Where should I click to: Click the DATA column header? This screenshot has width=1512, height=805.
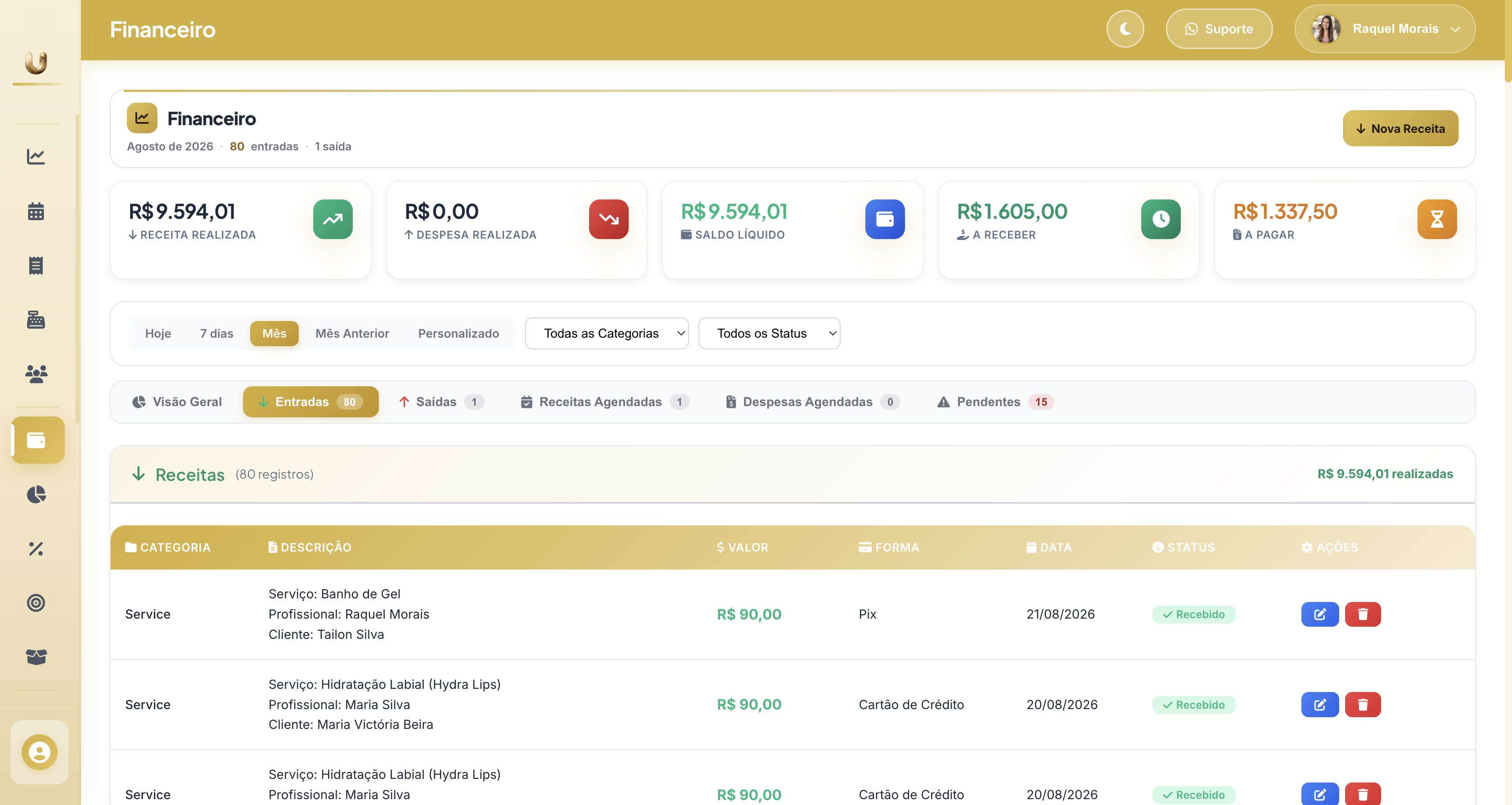[x=1049, y=547]
